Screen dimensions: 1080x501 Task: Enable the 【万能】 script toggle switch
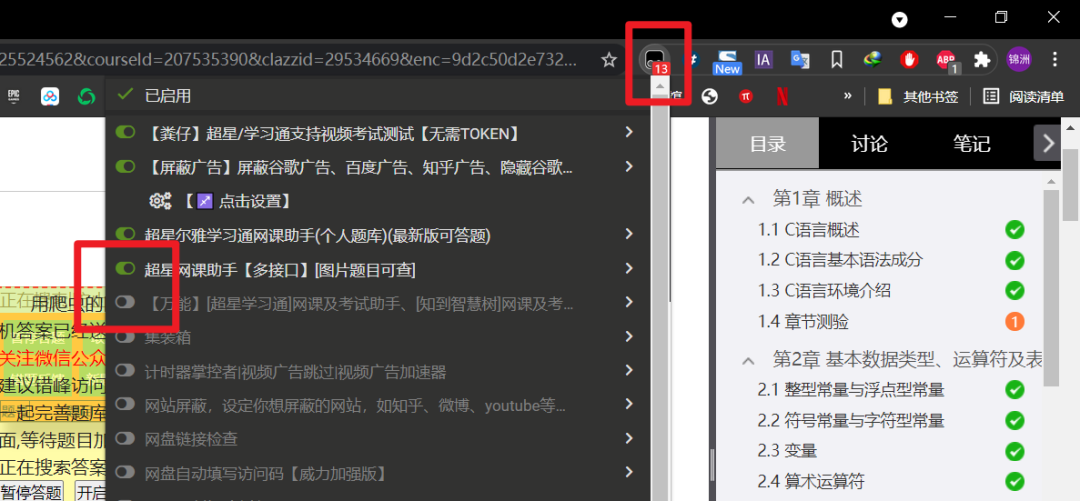coord(125,302)
